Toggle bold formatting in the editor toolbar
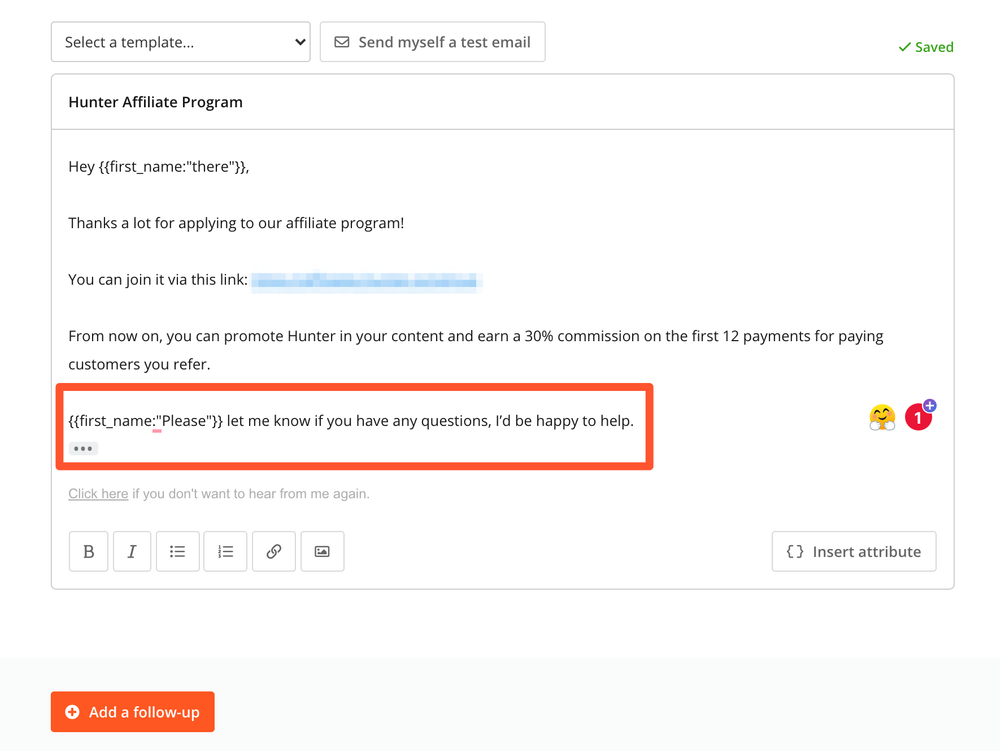 88,551
